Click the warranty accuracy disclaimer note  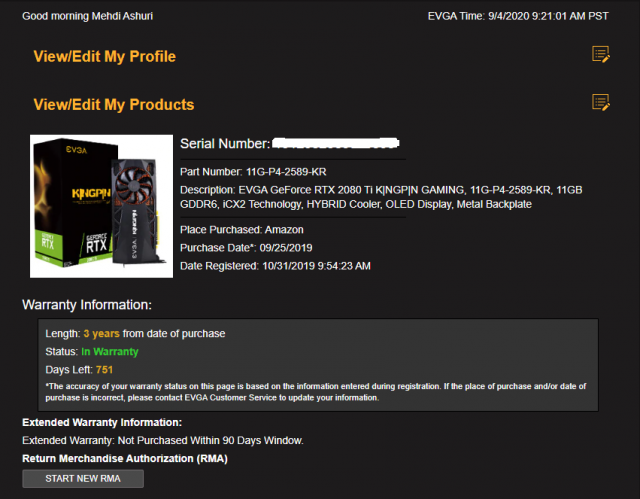point(316,392)
